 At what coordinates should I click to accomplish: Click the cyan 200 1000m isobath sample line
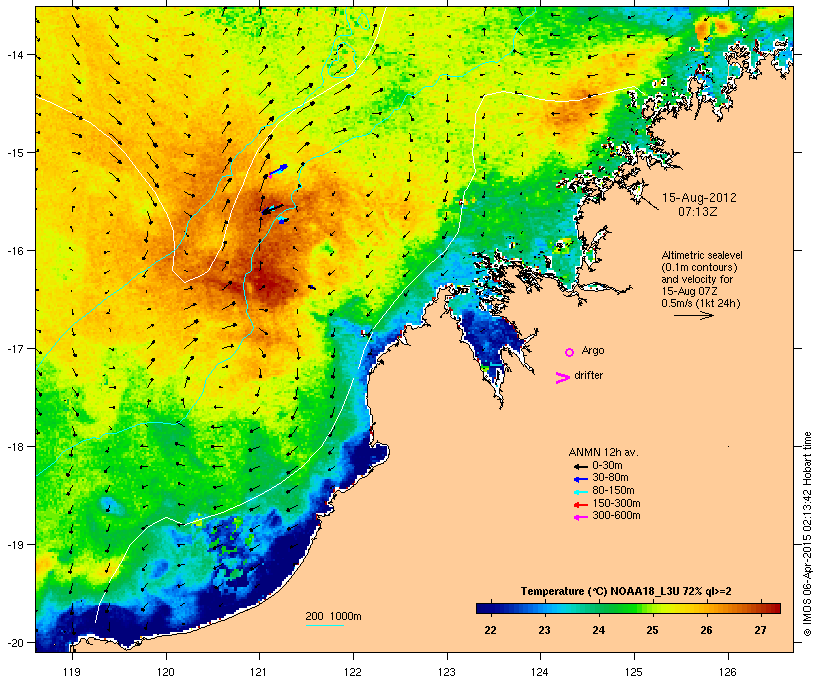point(325,625)
